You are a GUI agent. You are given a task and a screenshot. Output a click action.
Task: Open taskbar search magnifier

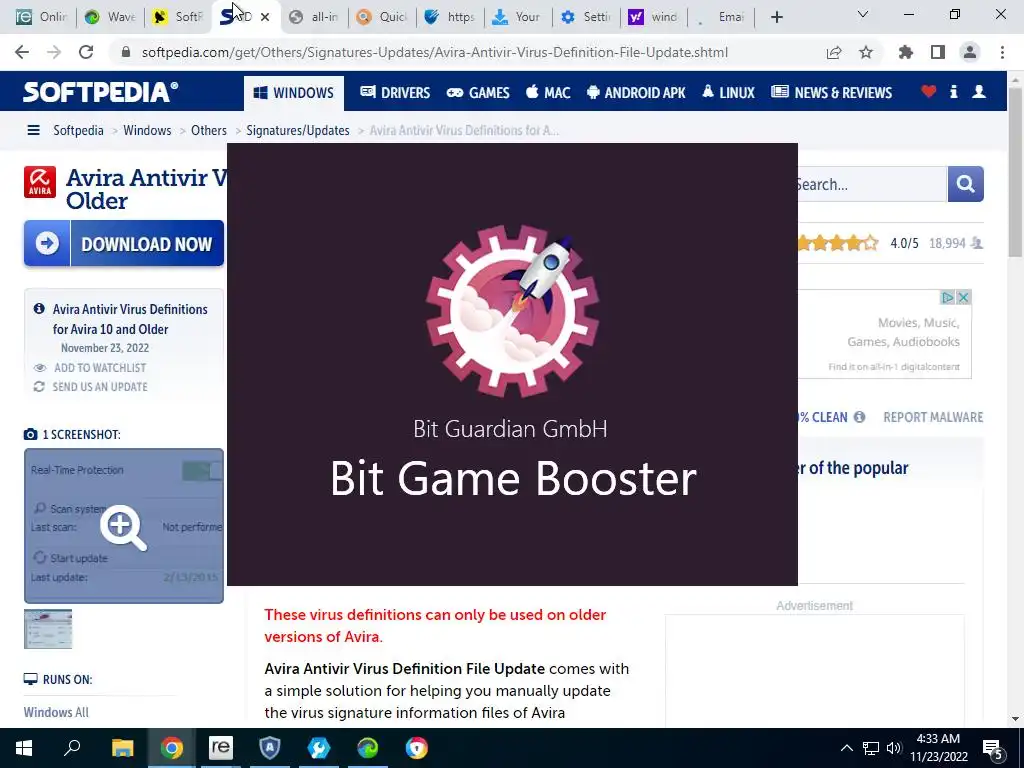pyautogui.click(x=72, y=748)
